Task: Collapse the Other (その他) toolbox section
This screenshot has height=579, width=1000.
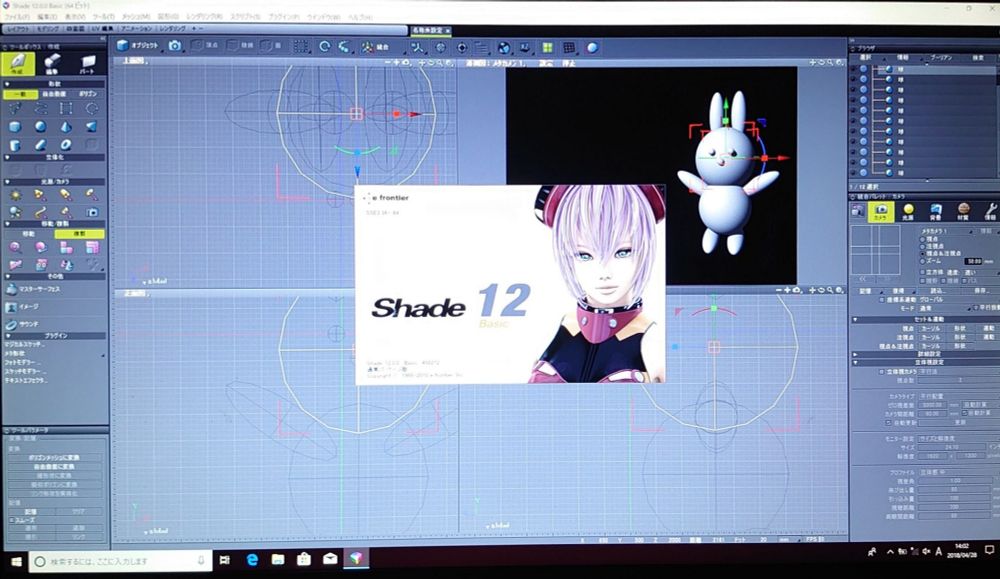Action: pos(7,277)
